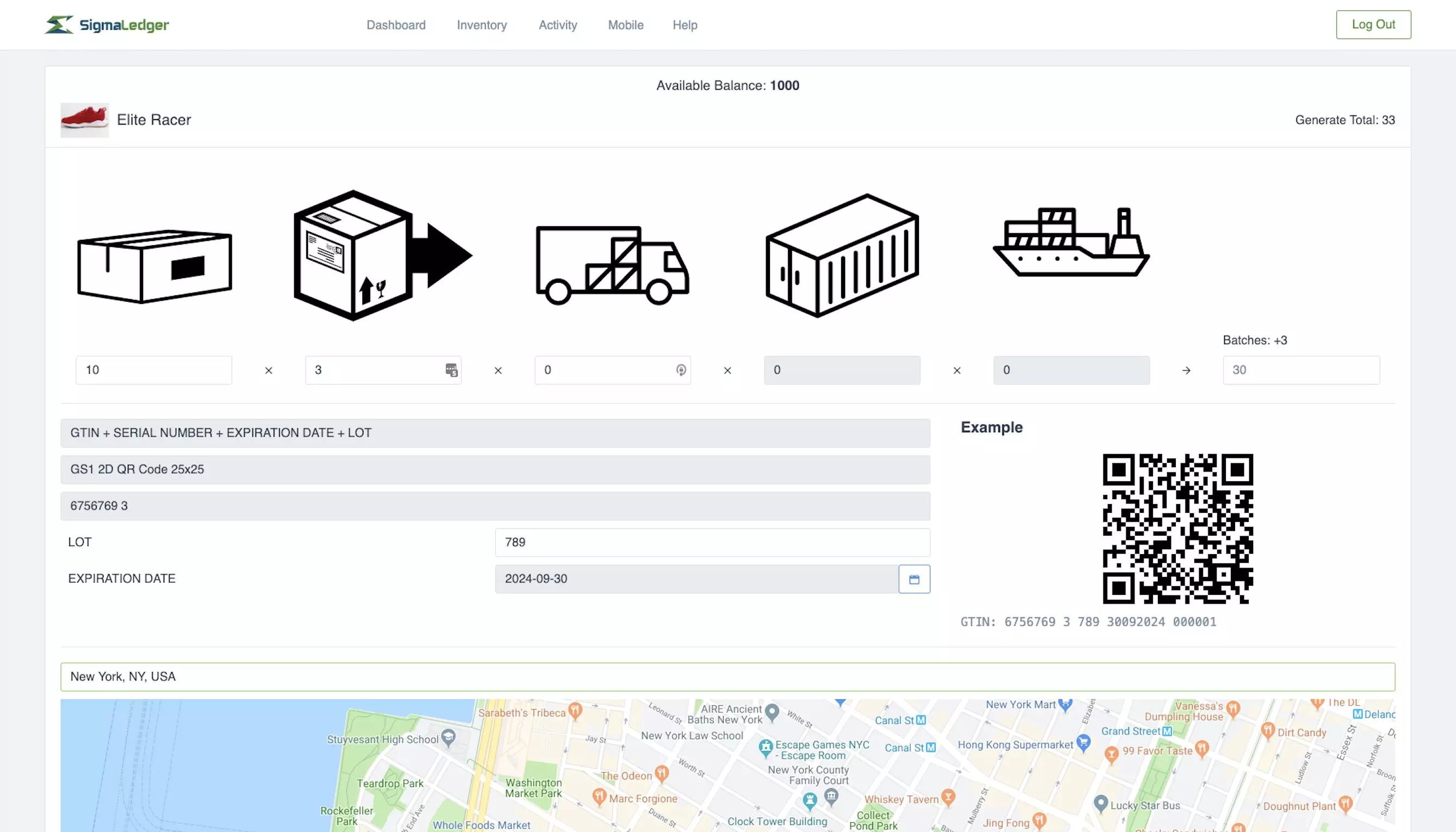The height and width of the screenshot is (832, 1456).
Task: Click the flat carton box icon
Action: (x=155, y=266)
